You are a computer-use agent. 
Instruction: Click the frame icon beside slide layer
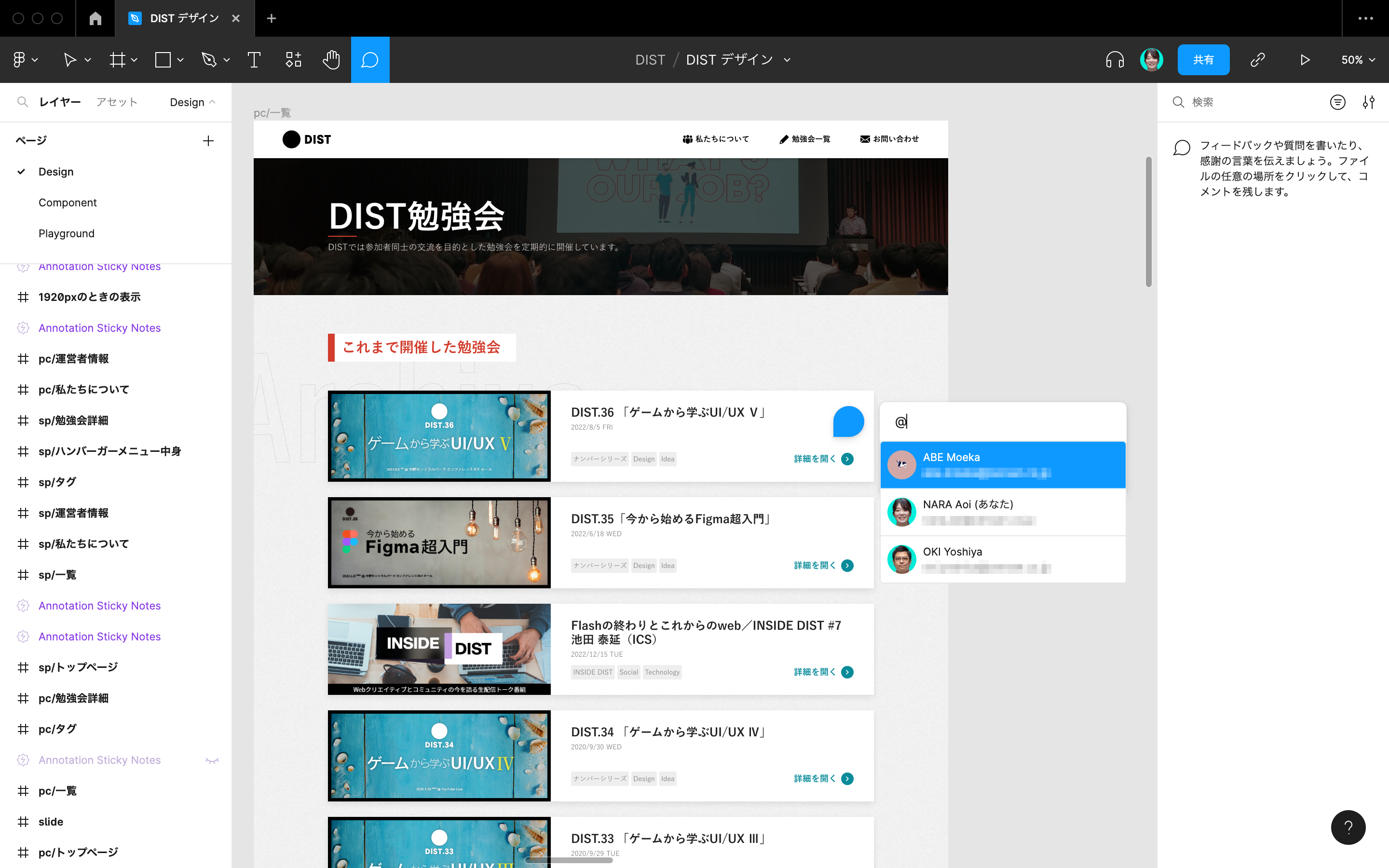(23, 822)
